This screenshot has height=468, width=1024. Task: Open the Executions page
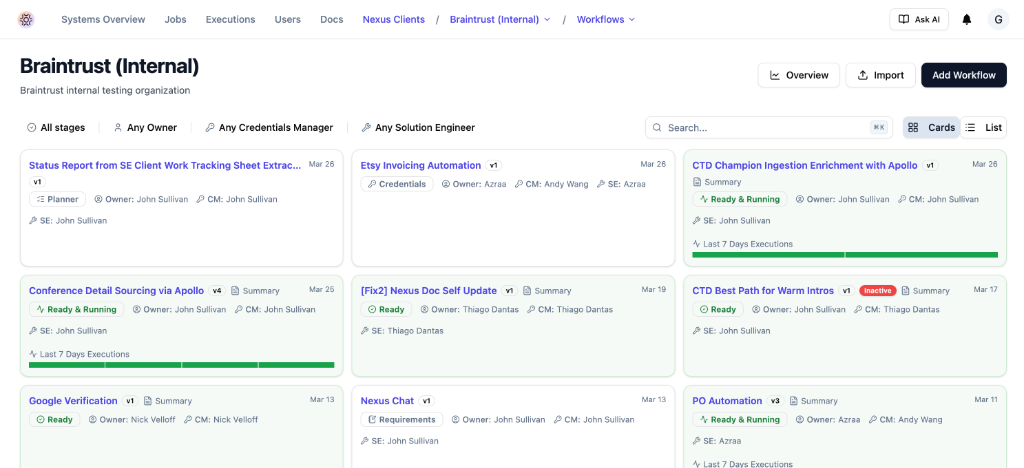tap(231, 20)
